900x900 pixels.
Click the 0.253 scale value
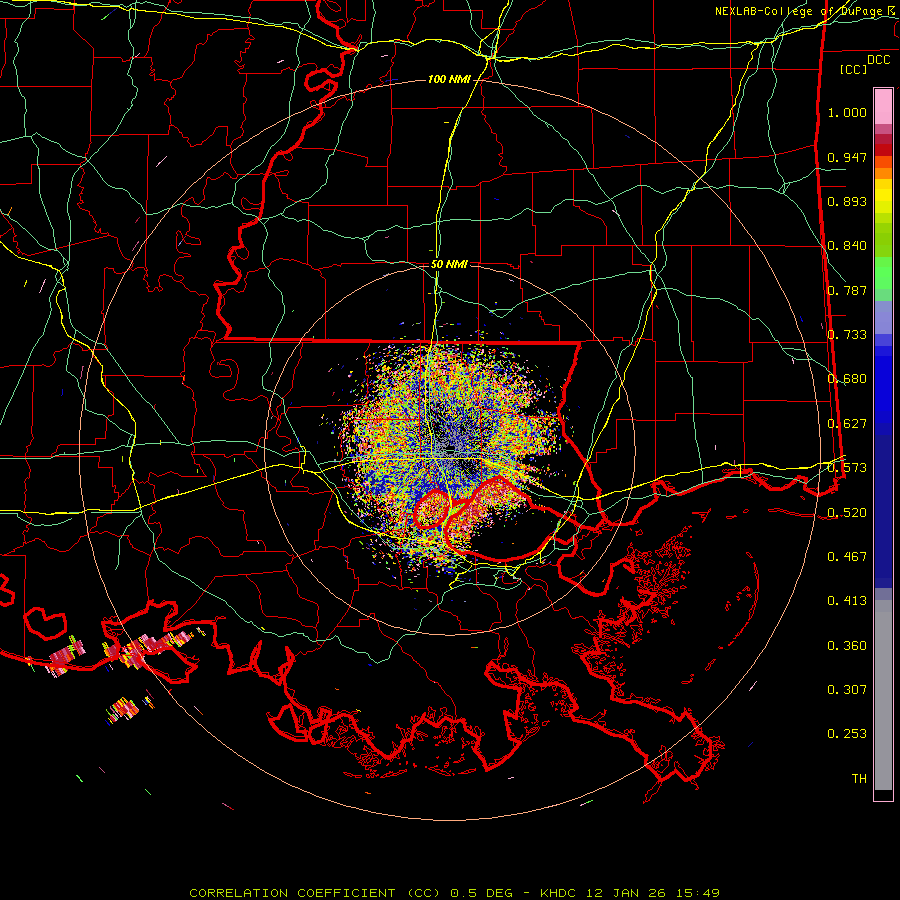(847, 734)
